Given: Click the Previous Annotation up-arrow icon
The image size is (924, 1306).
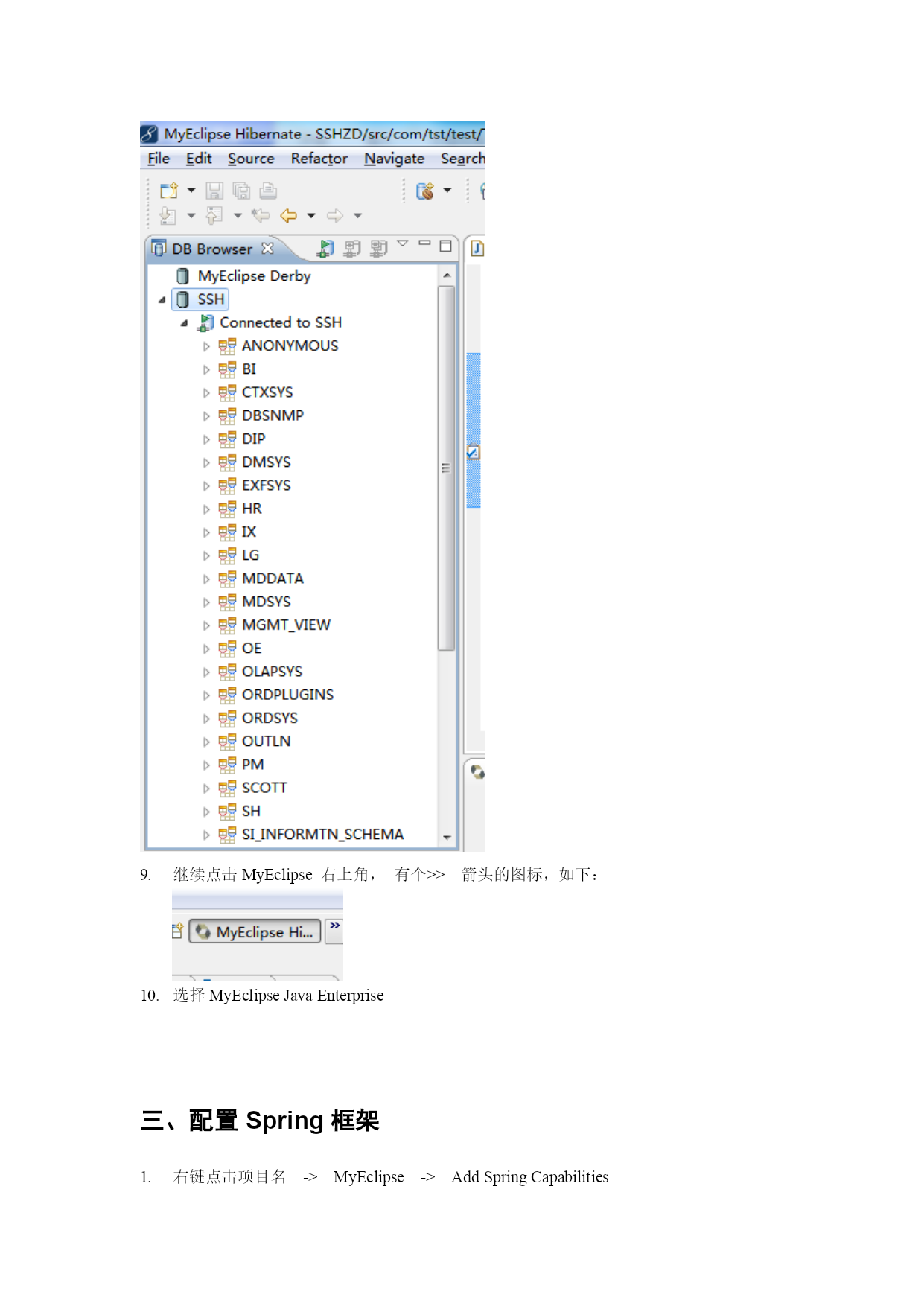Looking at the screenshot, I should (214, 216).
